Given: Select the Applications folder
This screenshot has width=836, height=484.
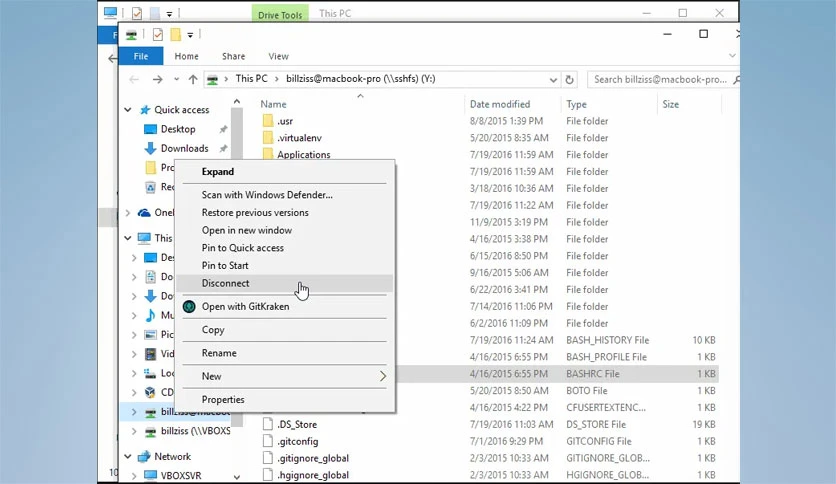Looking at the screenshot, I should (303, 155).
